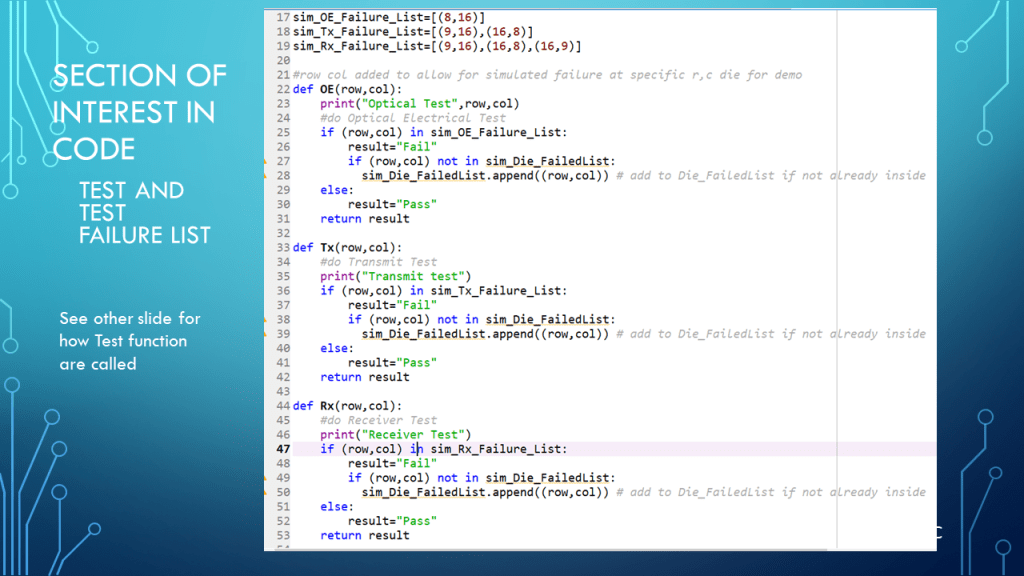Click the warning marker beside line 38

tap(267, 320)
